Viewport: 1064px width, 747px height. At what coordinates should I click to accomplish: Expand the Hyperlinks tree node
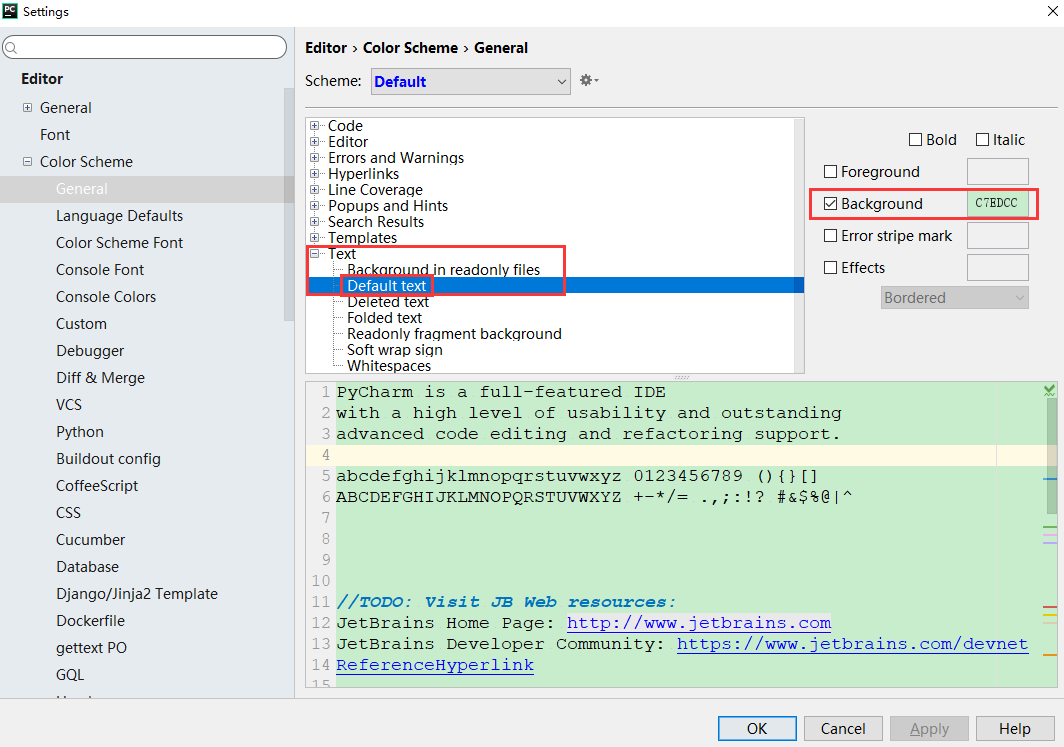tap(314, 174)
